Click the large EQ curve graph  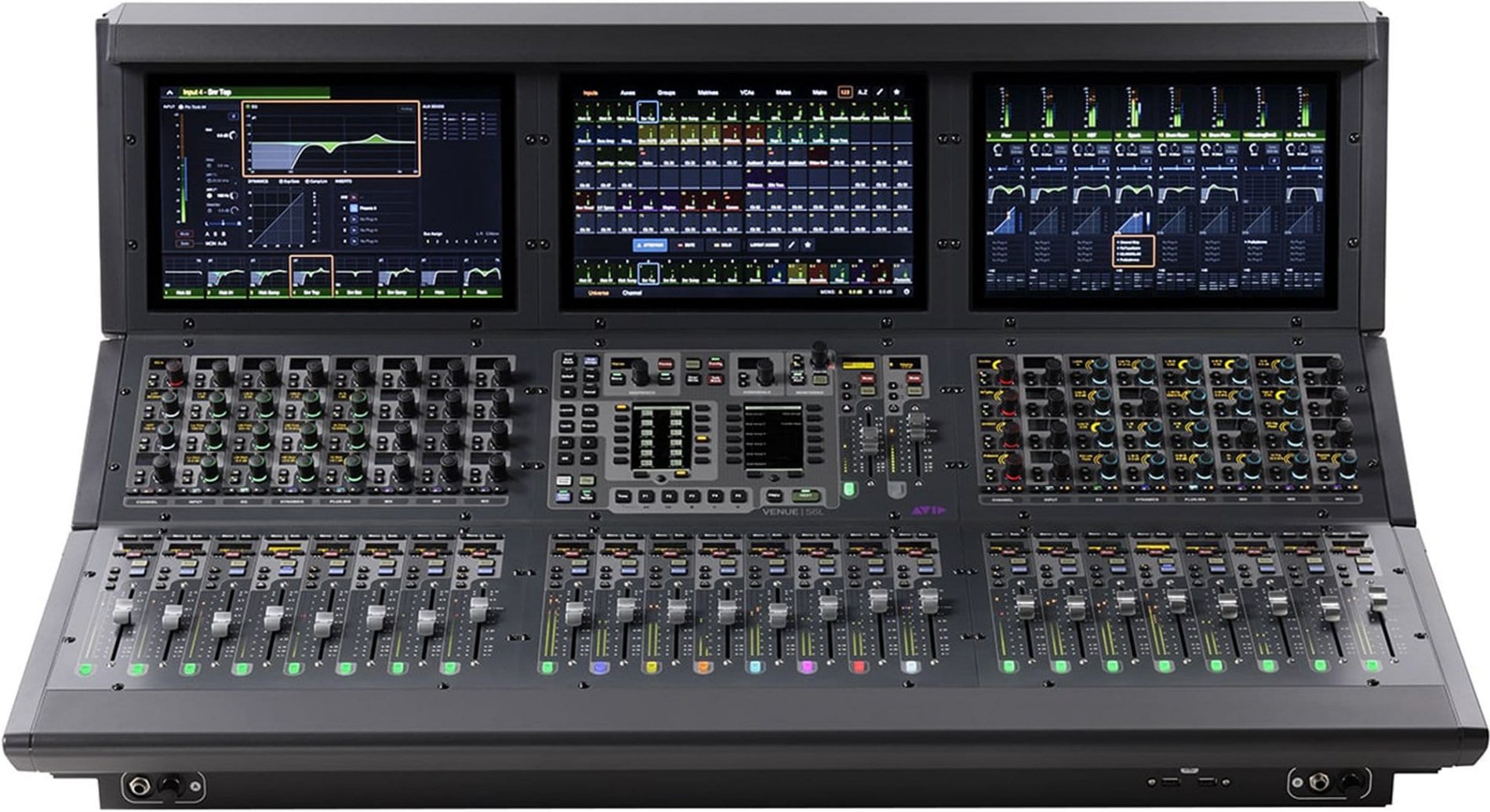pos(331,139)
